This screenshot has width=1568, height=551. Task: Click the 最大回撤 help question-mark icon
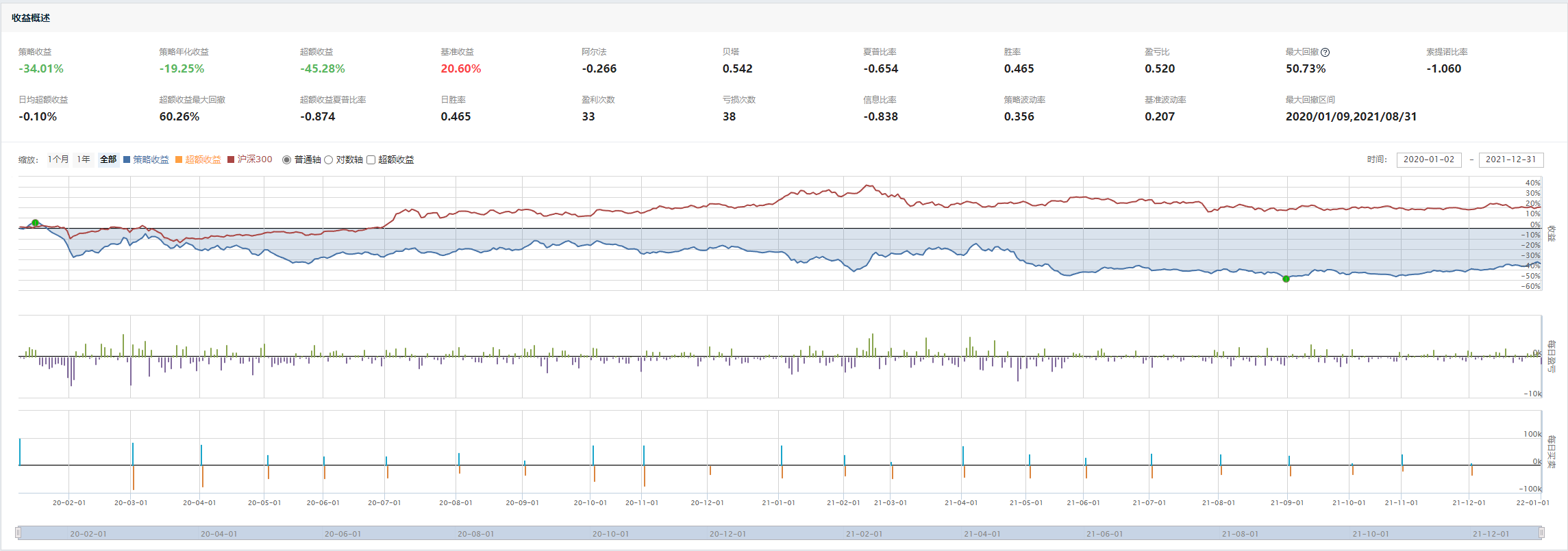(1326, 52)
